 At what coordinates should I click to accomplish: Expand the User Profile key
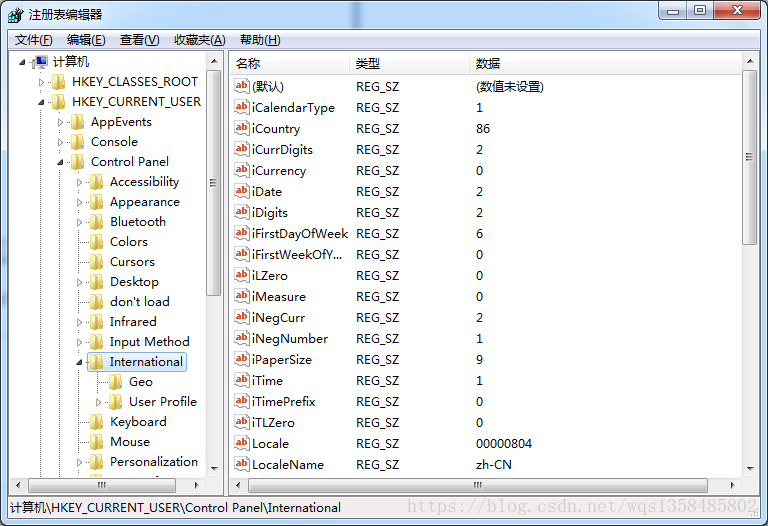(x=98, y=402)
